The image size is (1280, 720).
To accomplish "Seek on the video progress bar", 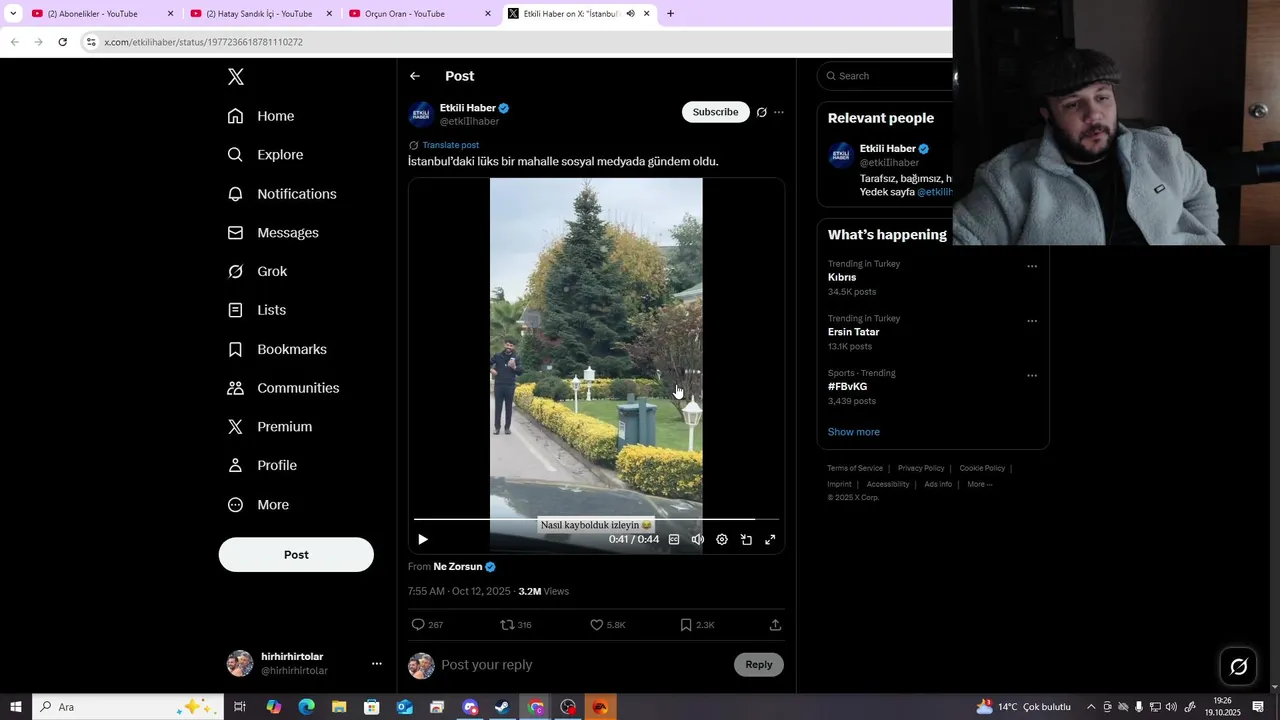I will [596, 519].
